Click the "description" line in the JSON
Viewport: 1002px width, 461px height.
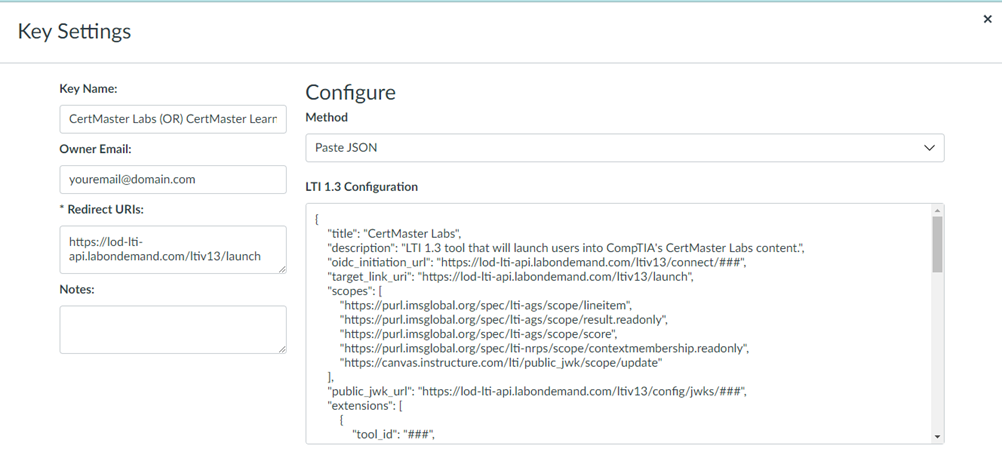566,248
